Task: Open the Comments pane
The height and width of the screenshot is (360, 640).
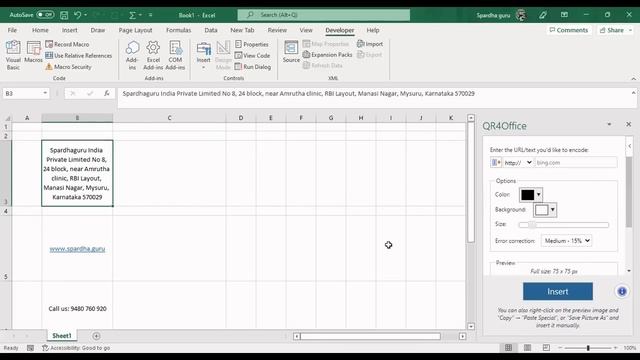Action: click(x=569, y=30)
